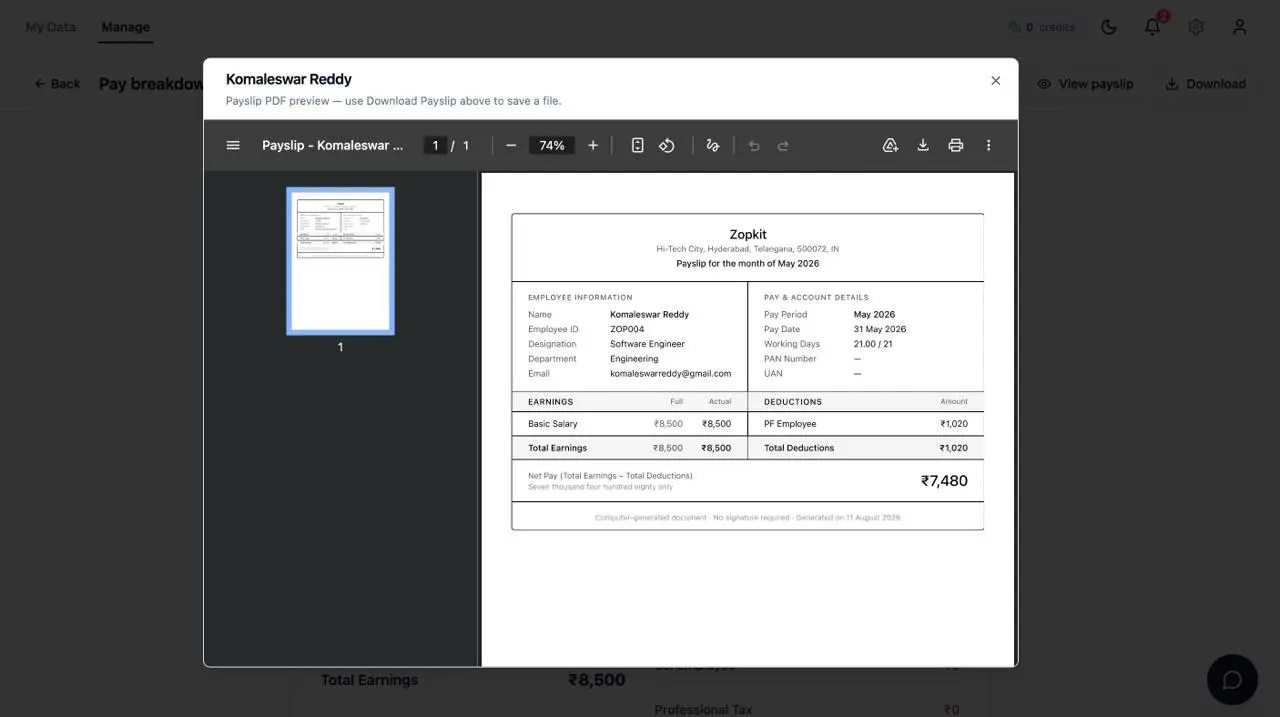This screenshot has height=717, width=1280.
Task: Click the redo arrow in PDF toolbar
Action: (783, 145)
